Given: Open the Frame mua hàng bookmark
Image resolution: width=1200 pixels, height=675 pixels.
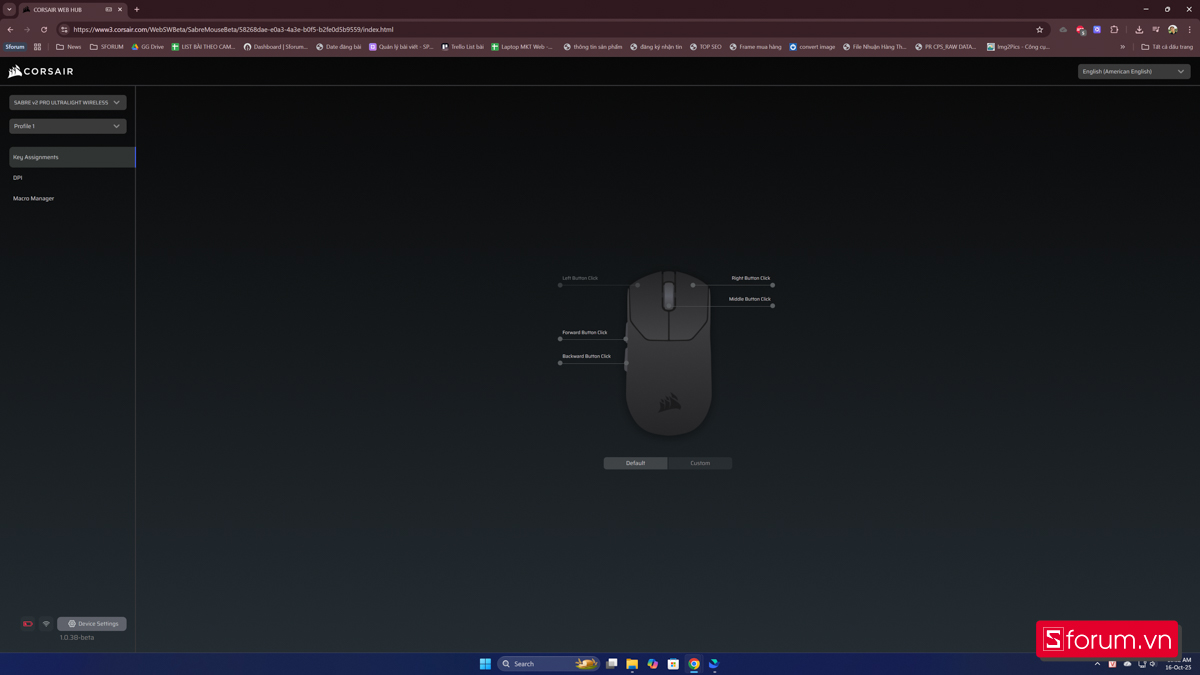Looking at the screenshot, I should click(x=755, y=47).
